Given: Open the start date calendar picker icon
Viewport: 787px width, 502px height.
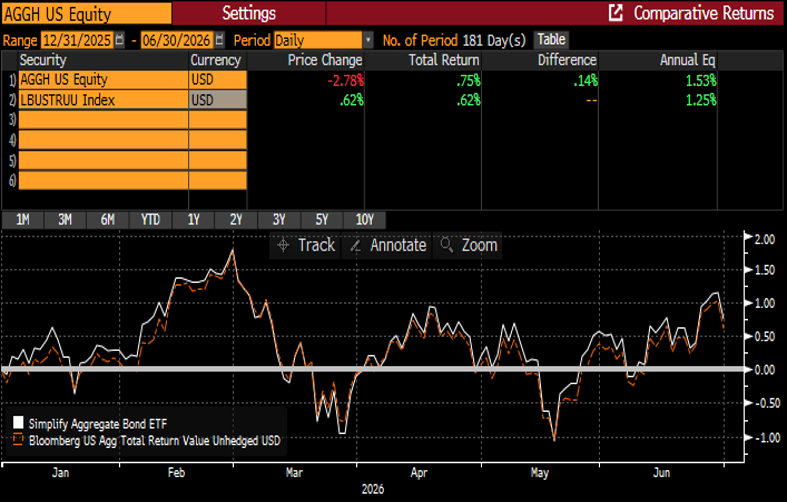Looking at the screenshot, I should 119,40.
